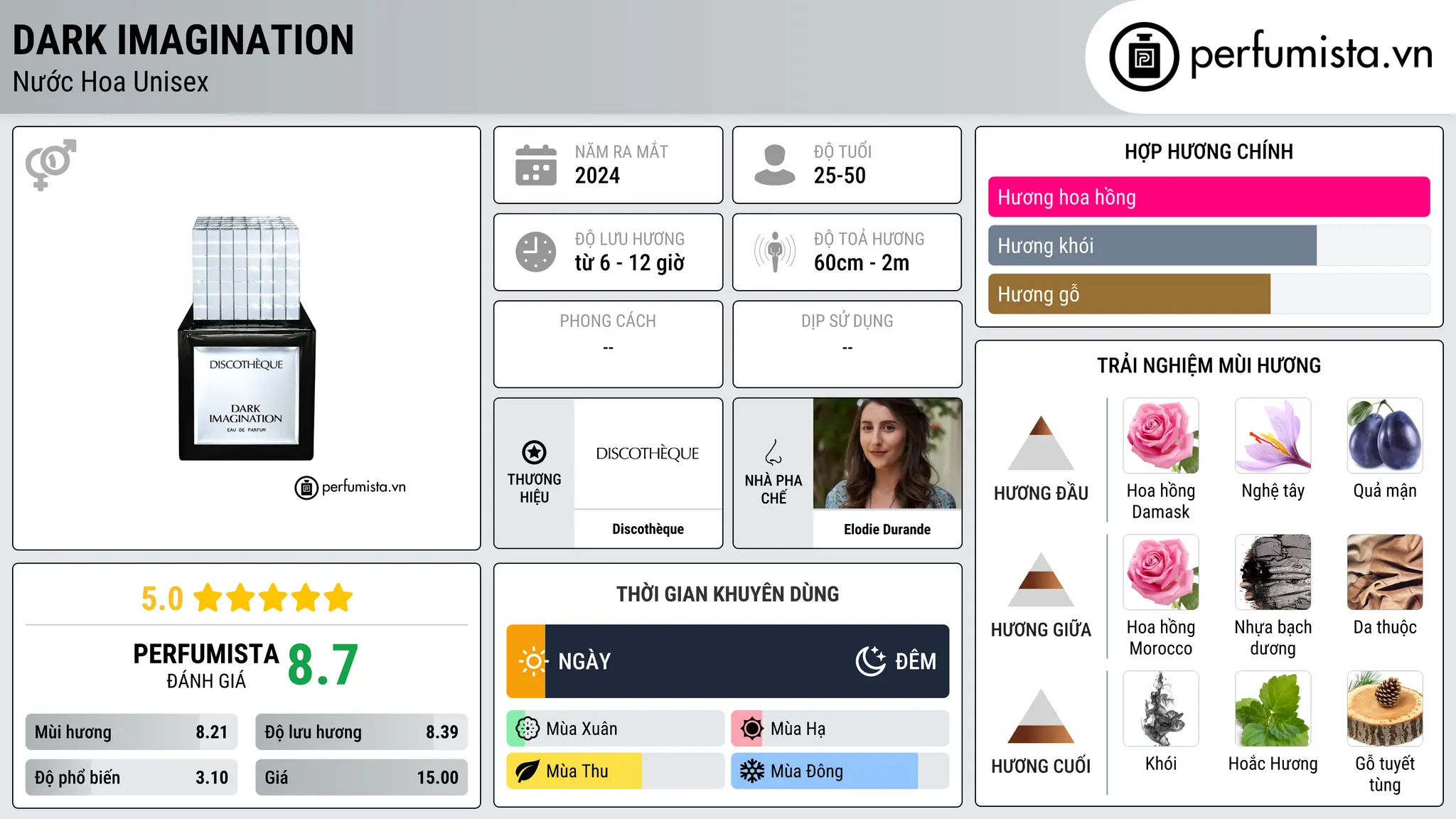Click the nose icon above Nhà pha chế
1456x819 pixels.
[773, 452]
